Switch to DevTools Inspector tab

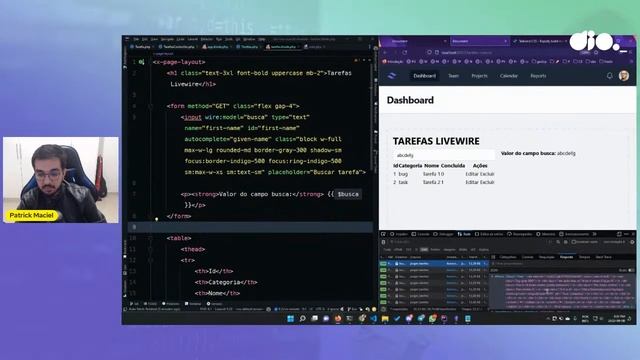399,234
